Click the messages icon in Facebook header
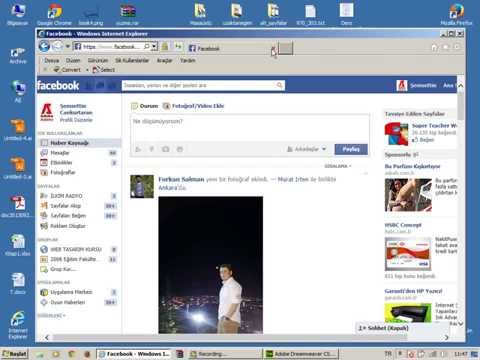The image size is (480, 360). [100, 86]
